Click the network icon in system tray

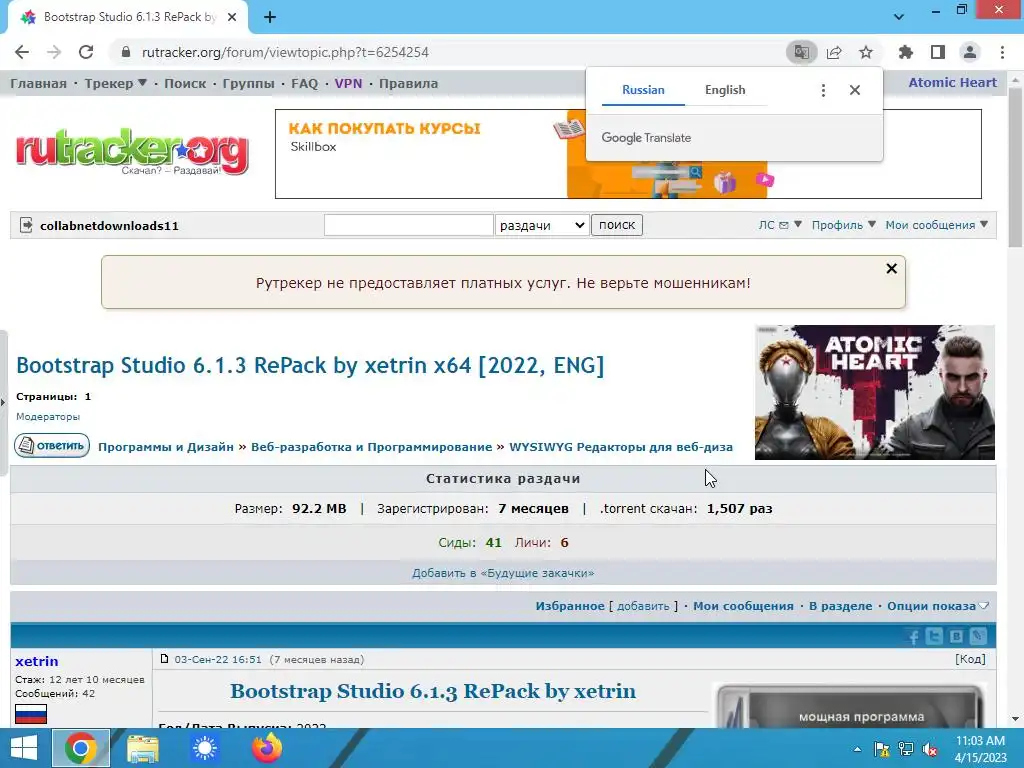pos(906,749)
